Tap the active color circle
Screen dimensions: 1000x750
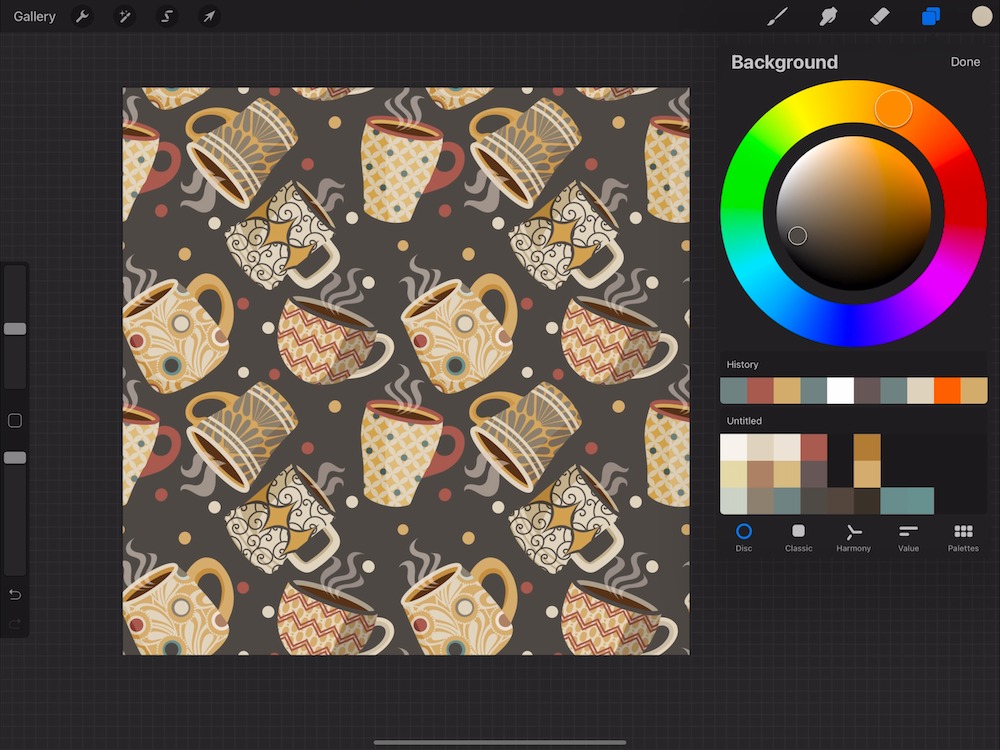(x=982, y=17)
